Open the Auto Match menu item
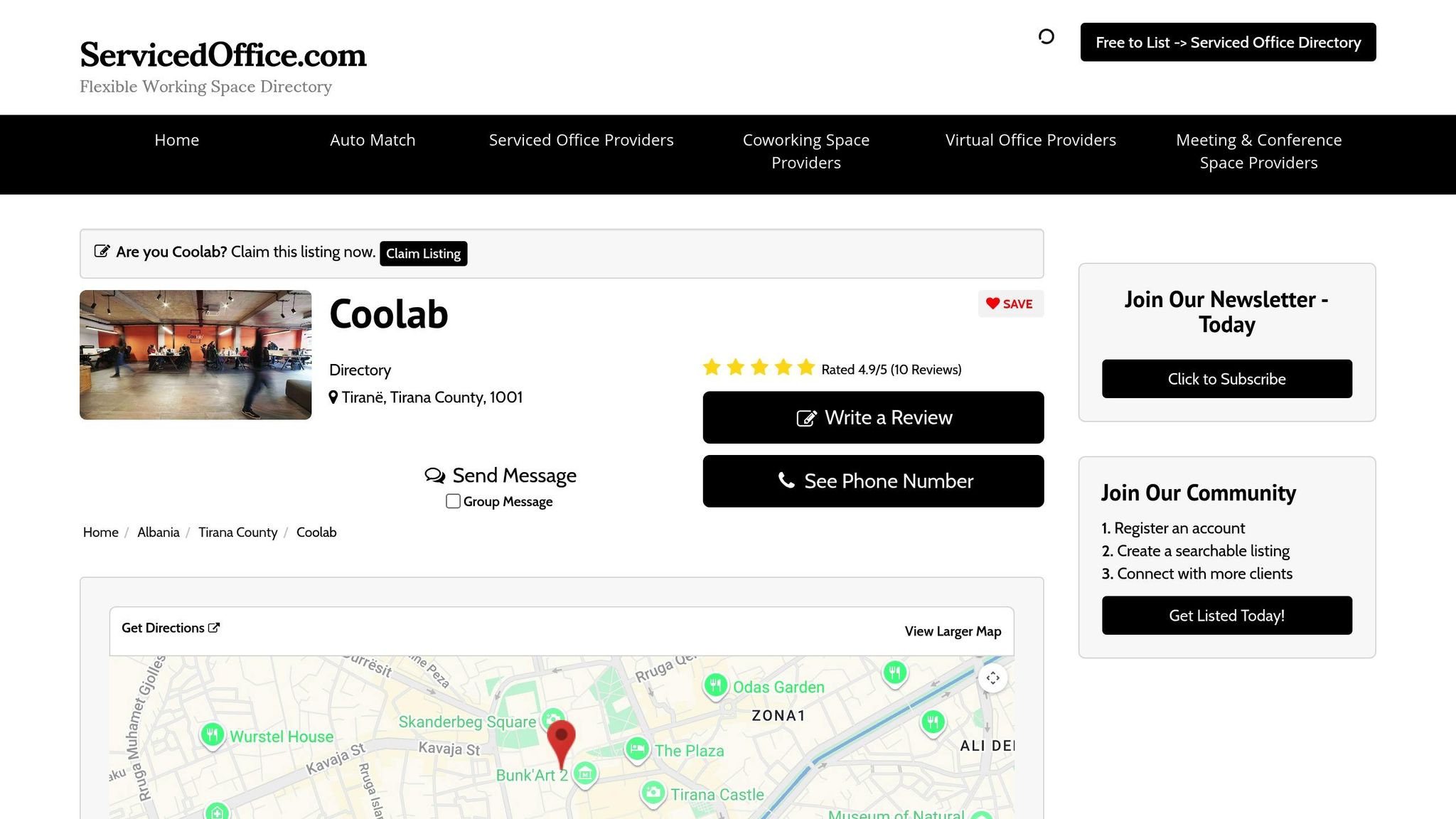Screen dimensions: 1456x819 click(x=373, y=140)
